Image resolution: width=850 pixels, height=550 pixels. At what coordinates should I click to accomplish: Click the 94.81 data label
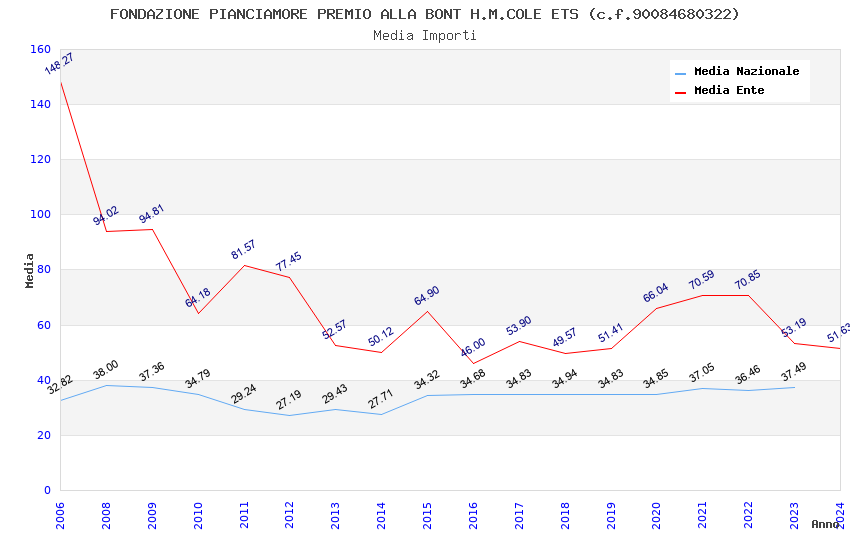pos(151,214)
